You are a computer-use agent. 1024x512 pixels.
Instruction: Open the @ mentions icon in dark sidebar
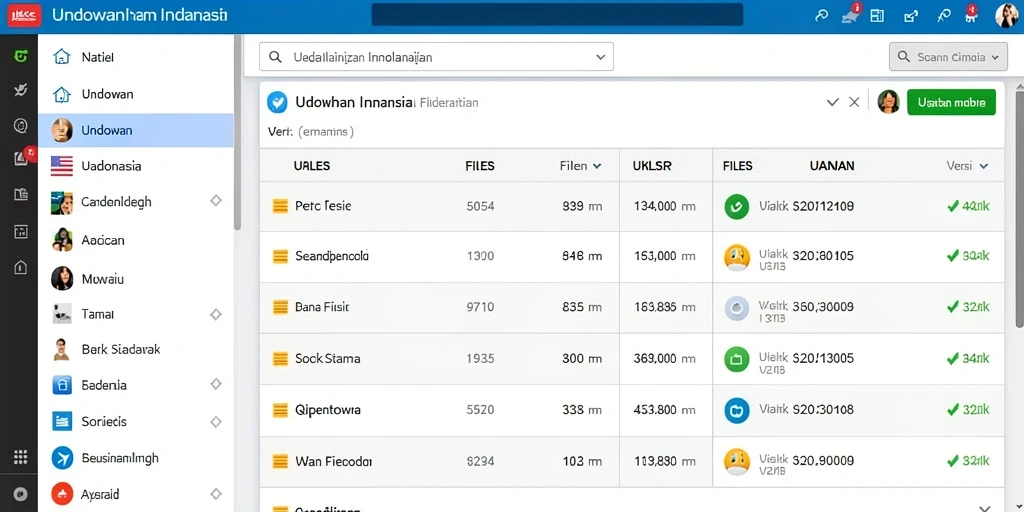point(20,125)
